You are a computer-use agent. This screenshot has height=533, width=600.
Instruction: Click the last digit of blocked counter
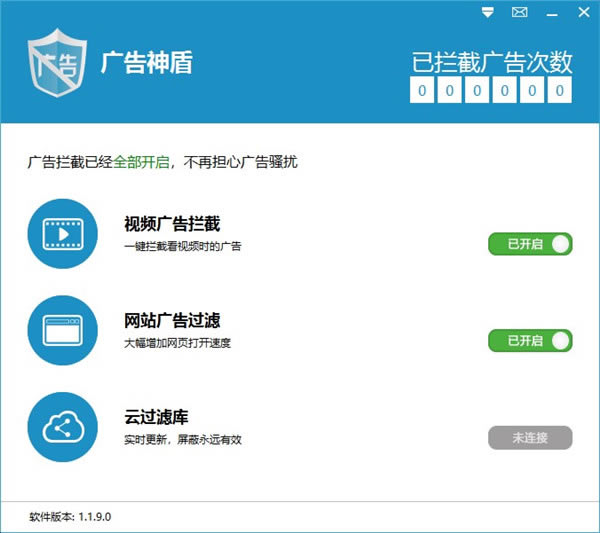tap(559, 90)
